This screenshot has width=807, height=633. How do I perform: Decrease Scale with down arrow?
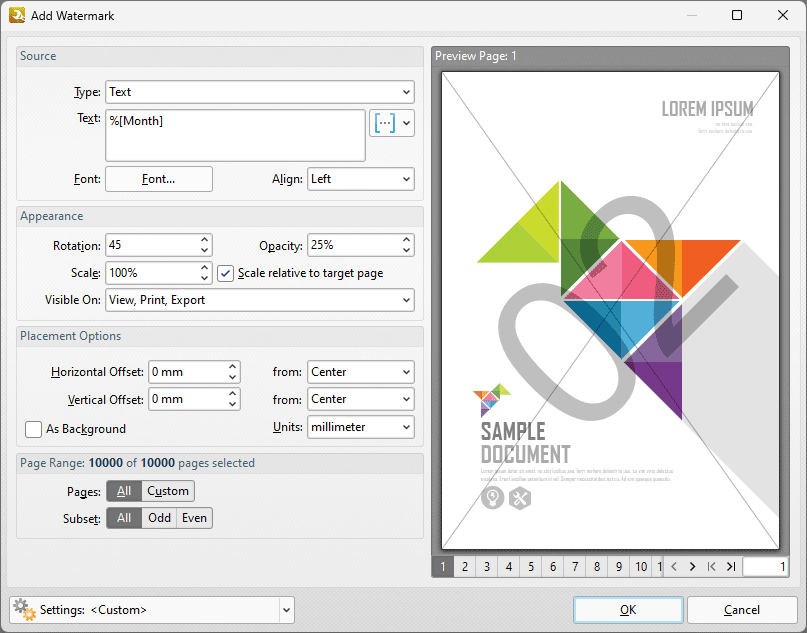[x=204, y=278]
